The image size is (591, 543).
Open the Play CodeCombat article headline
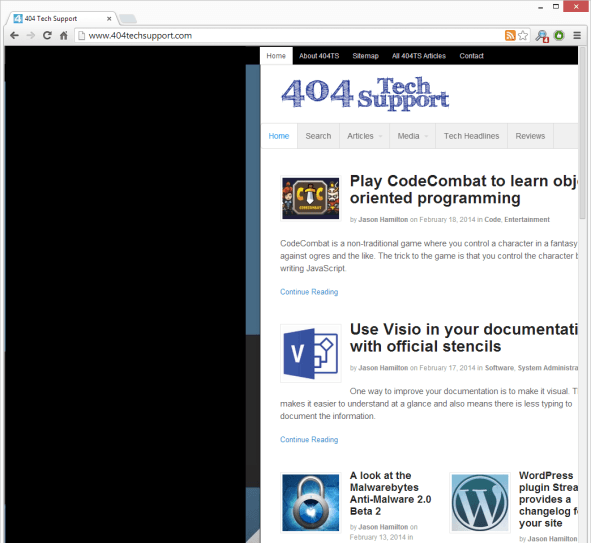click(x=463, y=190)
